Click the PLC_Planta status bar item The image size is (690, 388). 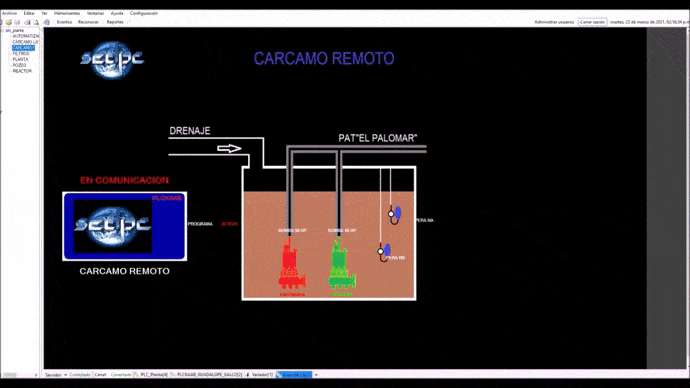coord(151,375)
